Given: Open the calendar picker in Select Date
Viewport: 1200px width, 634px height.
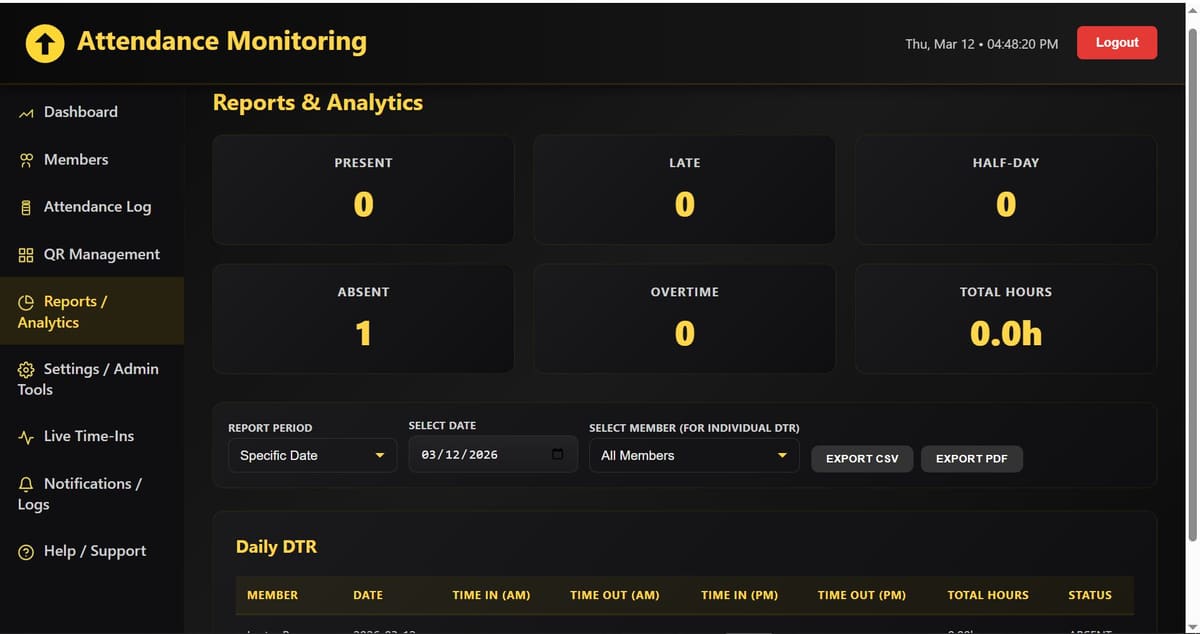Looking at the screenshot, I should (558, 455).
